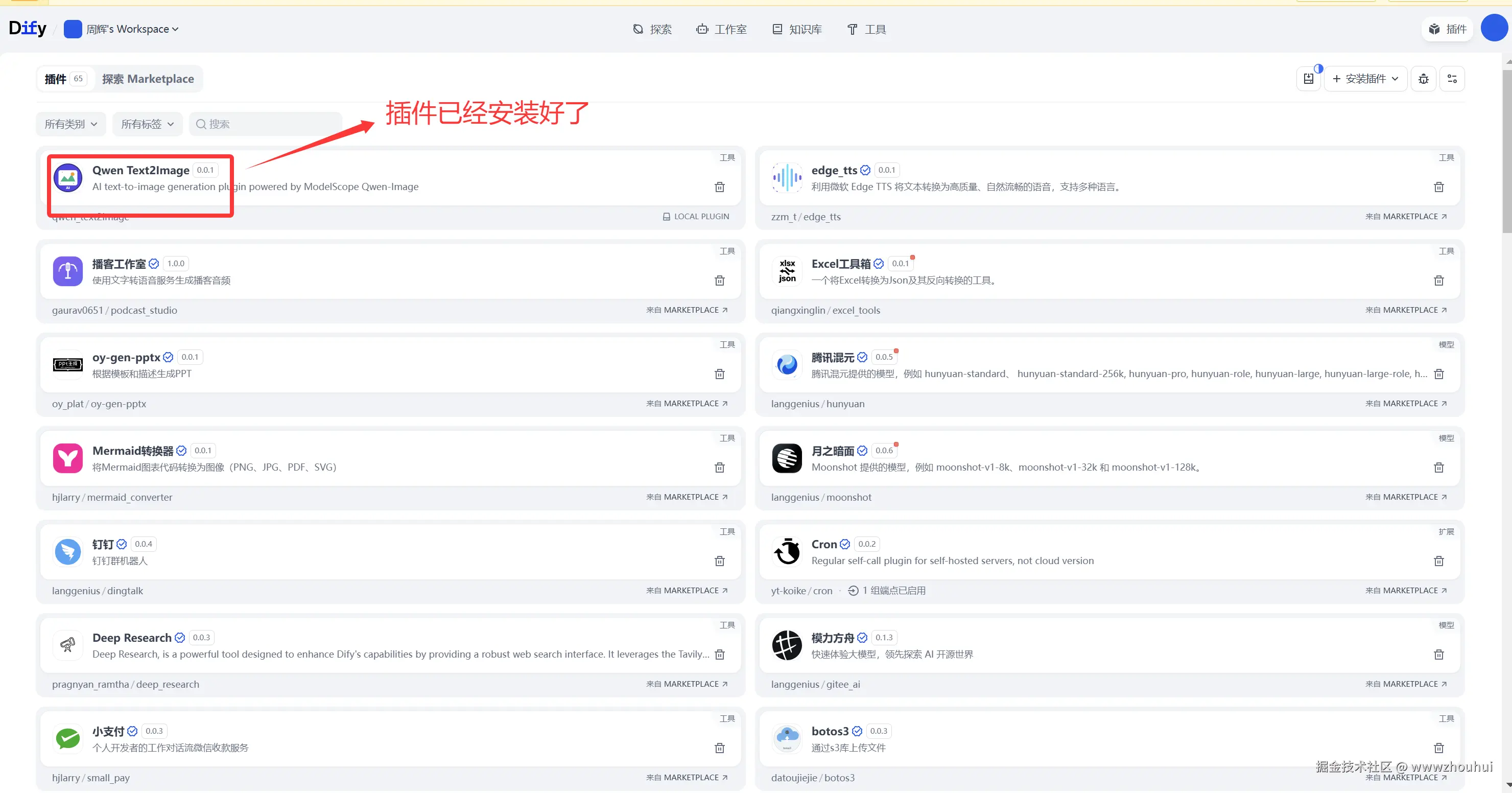This screenshot has height=793, width=1512.
Task: Open 来自 MARKETPLACE link for dingtalk
Action: pyautogui.click(x=687, y=591)
